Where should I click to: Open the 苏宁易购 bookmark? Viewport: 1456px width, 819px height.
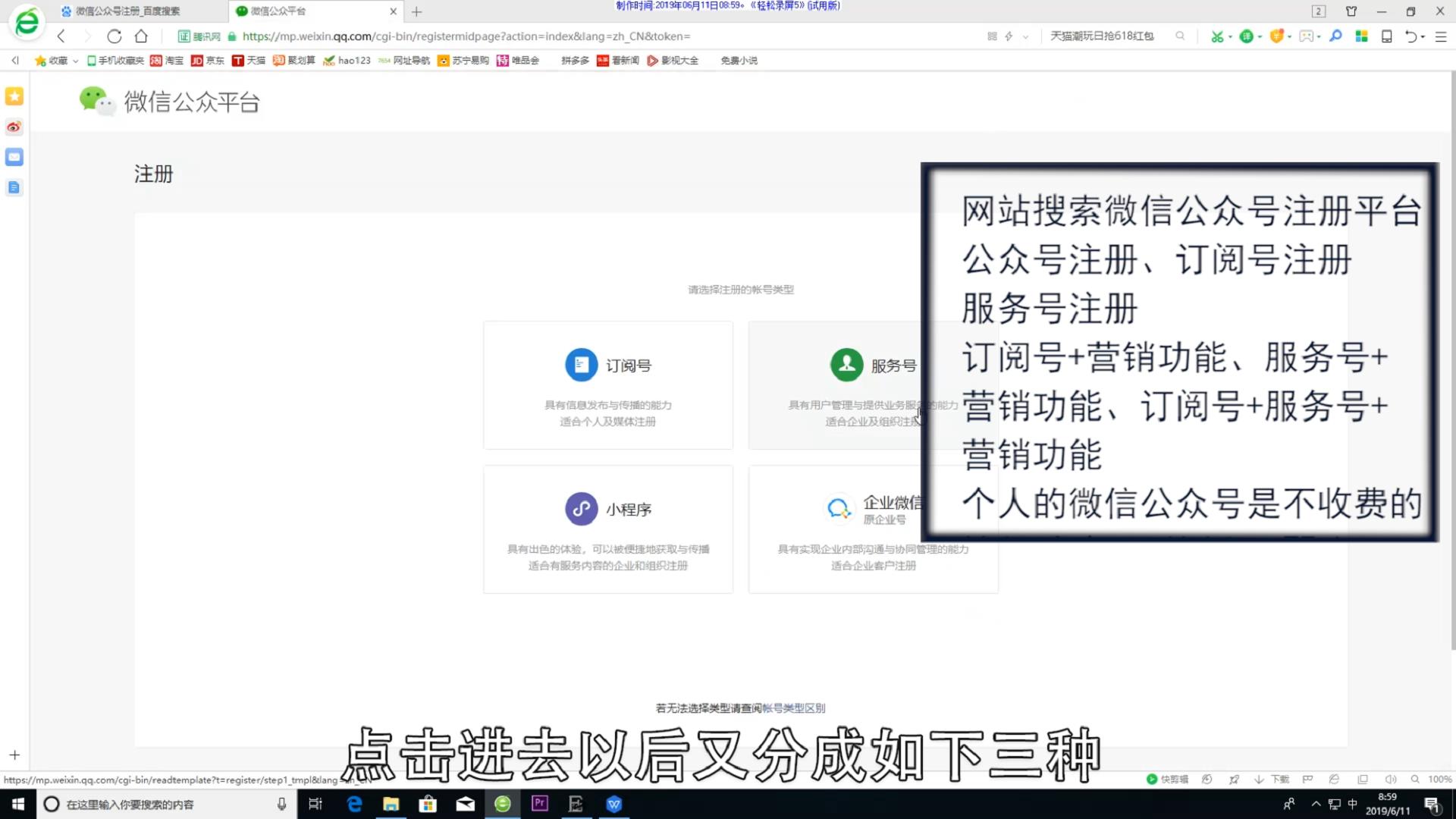pyautogui.click(x=463, y=61)
